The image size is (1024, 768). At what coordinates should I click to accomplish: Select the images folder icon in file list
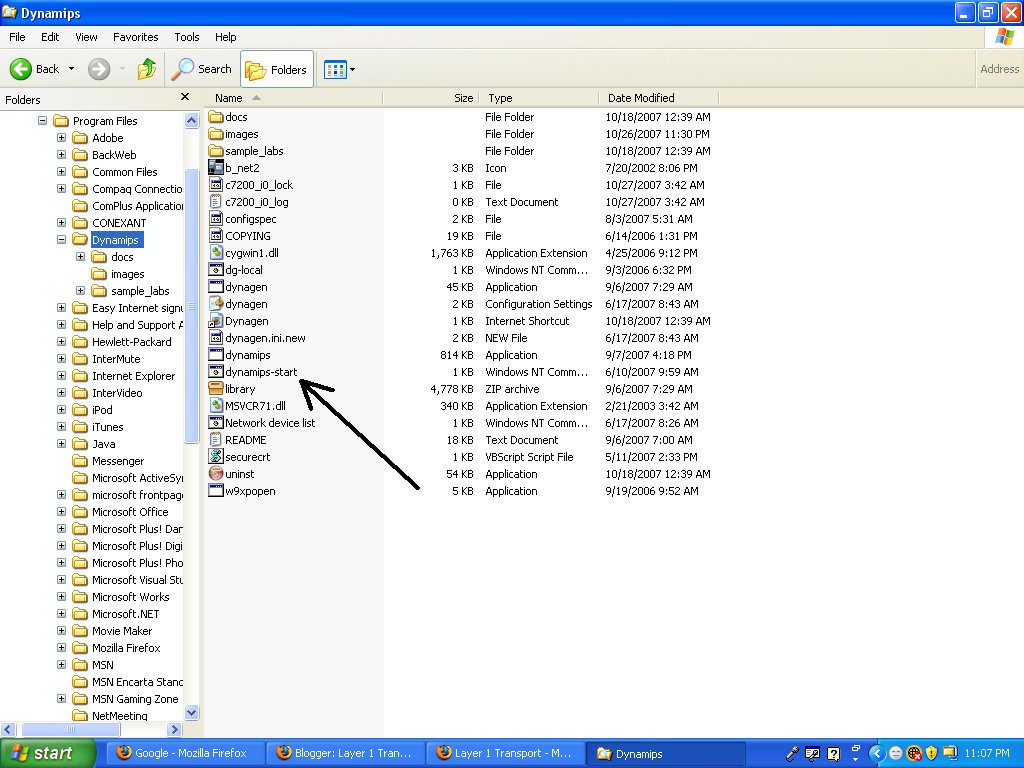pyautogui.click(x=216, y=134)
